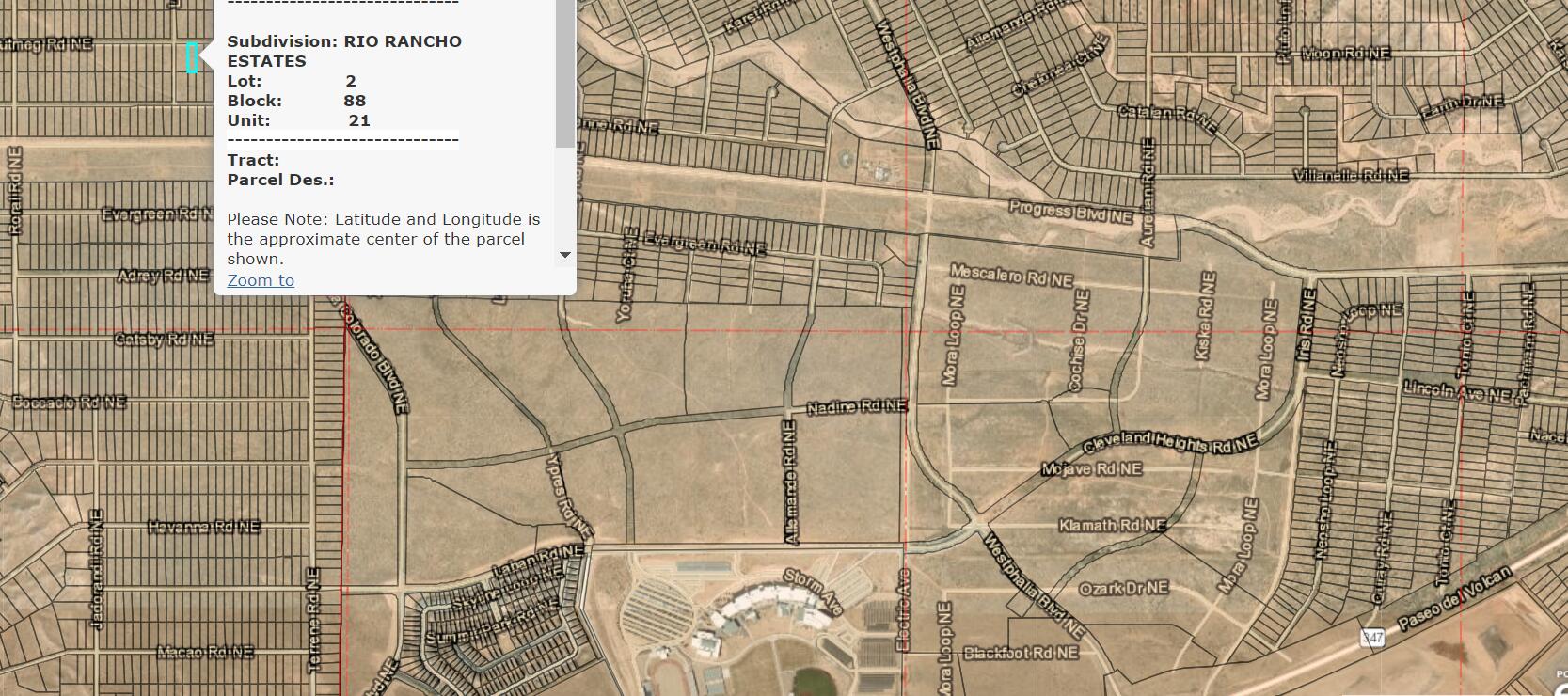This screenshot has height=696, width=1568.
Task: Click the Gatsby Rd NE label
Action: pos(164,339)
